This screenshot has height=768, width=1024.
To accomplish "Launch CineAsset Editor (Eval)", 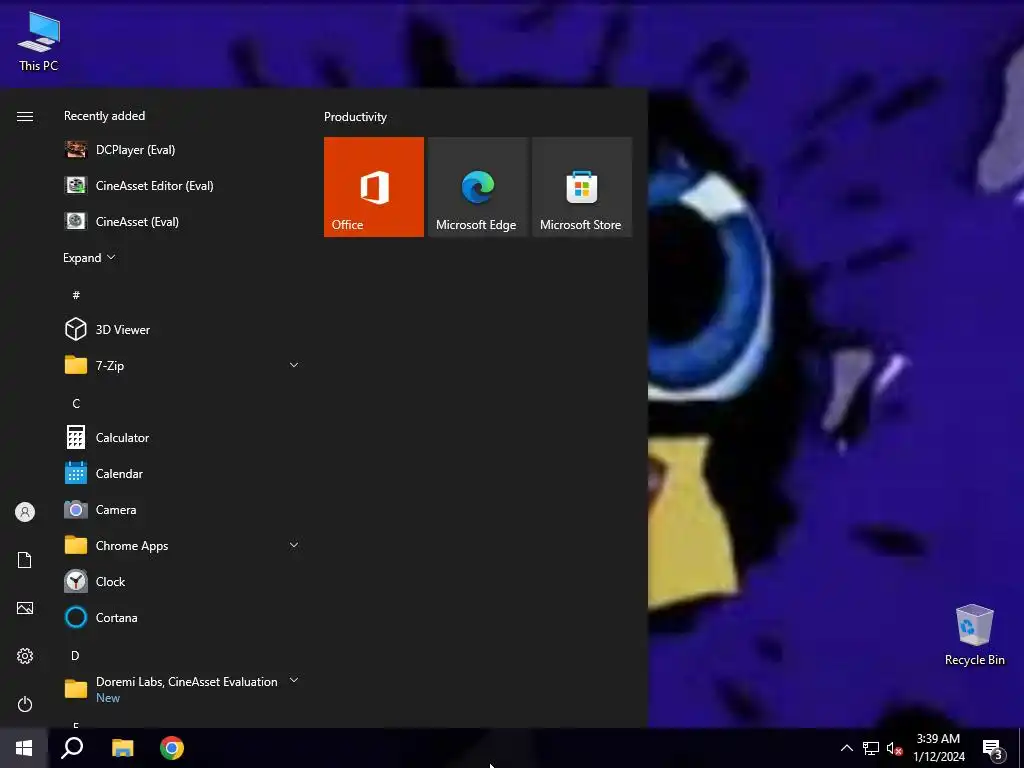I will [x=183, y=185].
